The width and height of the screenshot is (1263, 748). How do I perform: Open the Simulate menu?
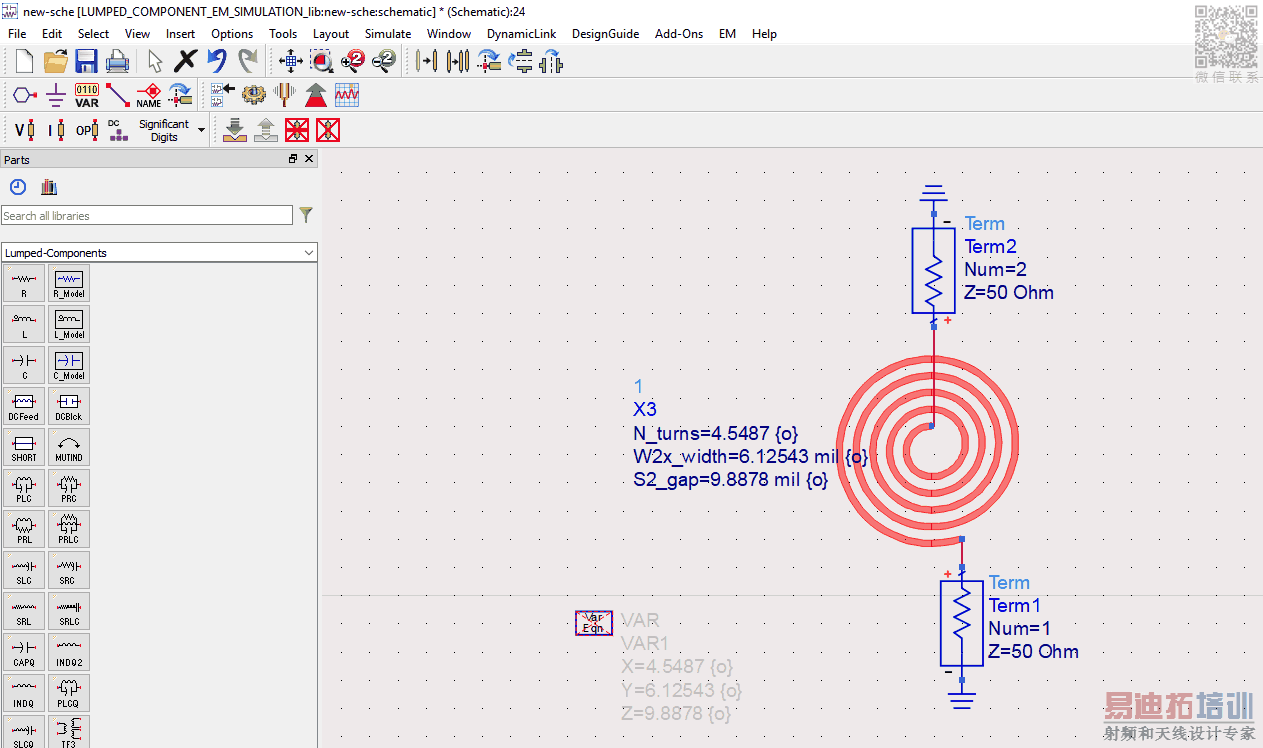pyautogui.click(x=387, y=33)
